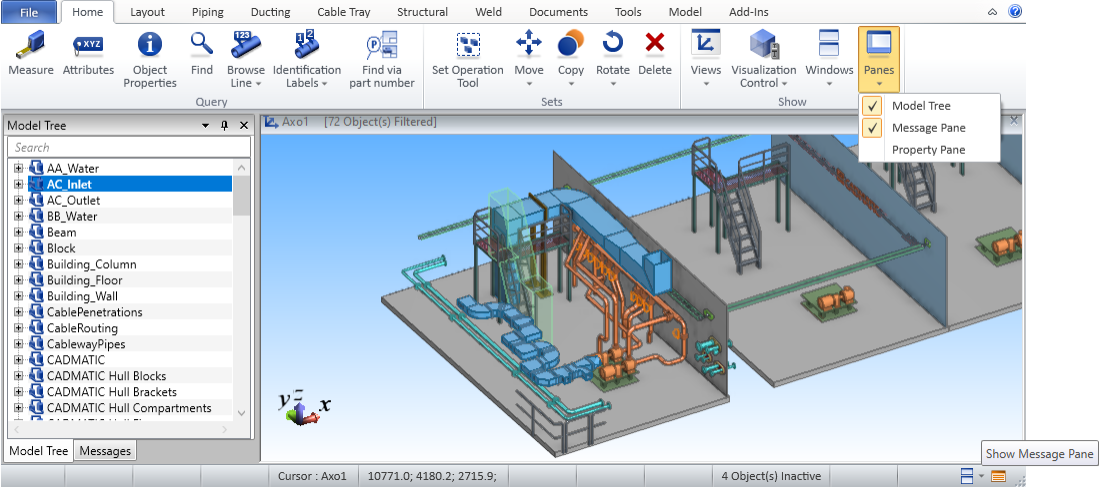Viewport: 1099px width, 487px height.
Task: Switch to the Piping ribbon tab
Action: pyautogui.click(x=207, y=12)
